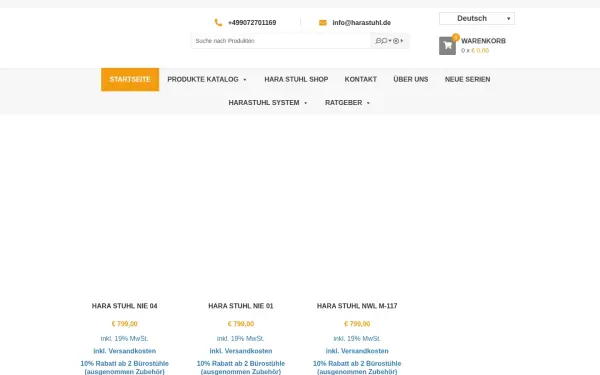Open the Hara Stuhl NIE 01 product

coord(241,306)
